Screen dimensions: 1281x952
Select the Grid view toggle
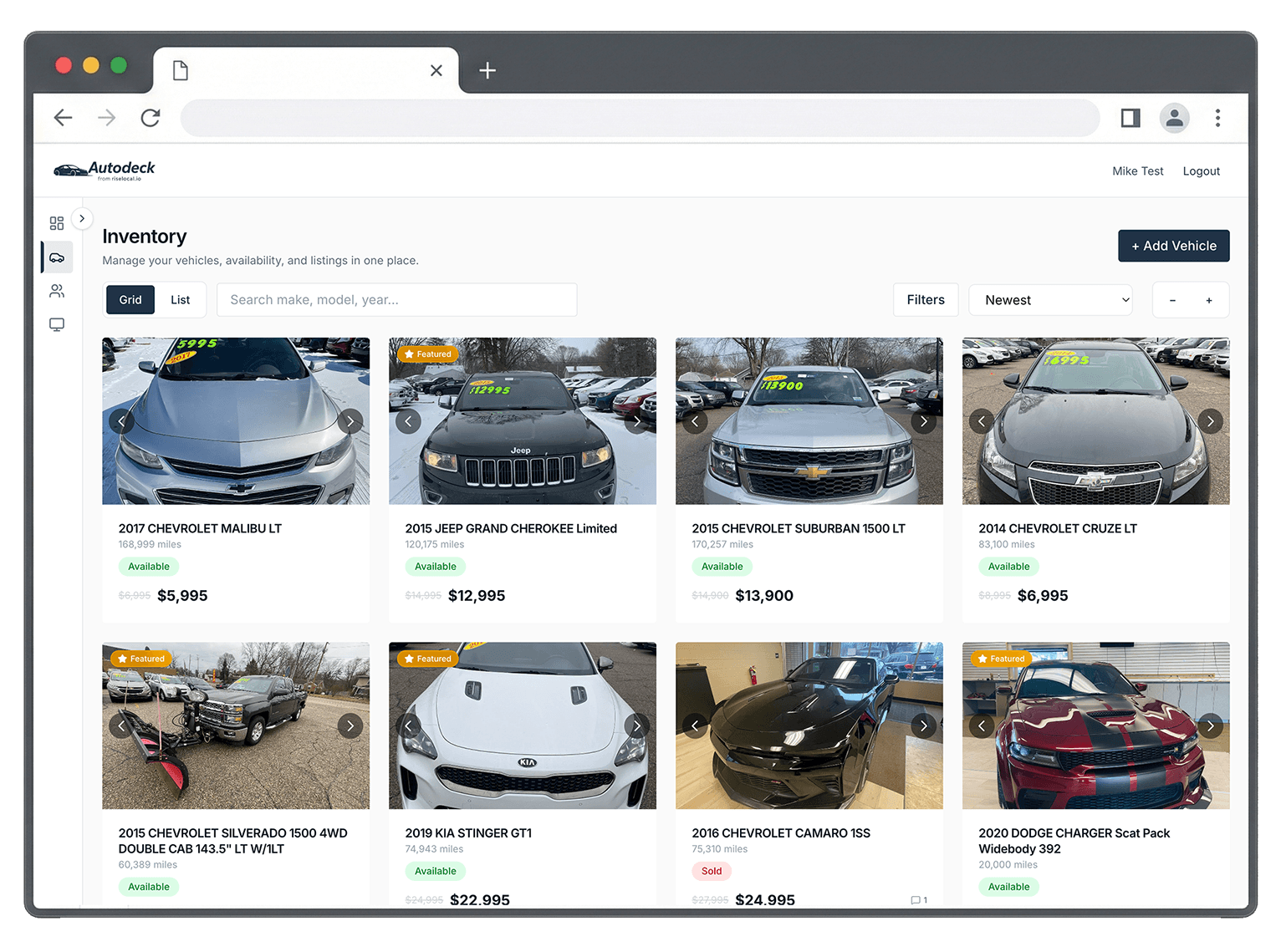click(130, 299)
